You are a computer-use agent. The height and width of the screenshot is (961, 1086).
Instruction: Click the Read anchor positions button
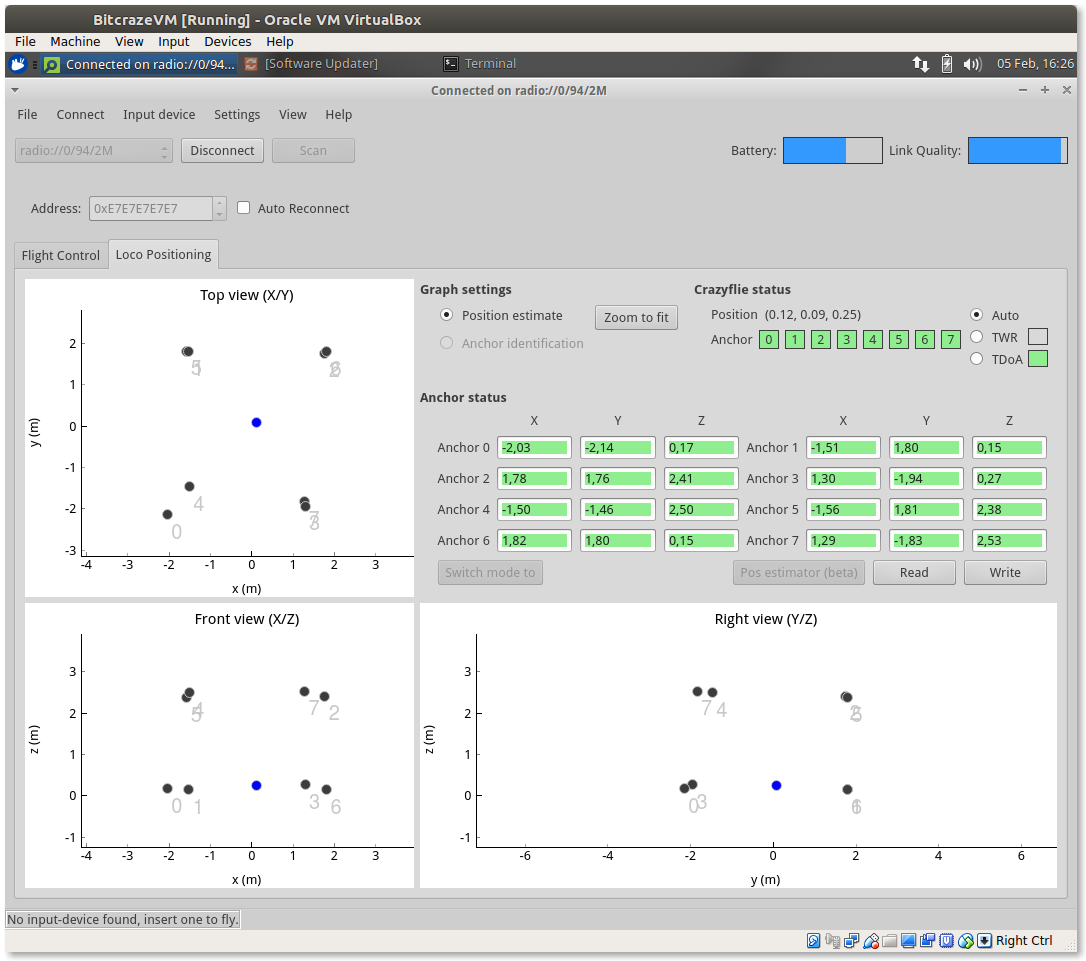[914, 573]
